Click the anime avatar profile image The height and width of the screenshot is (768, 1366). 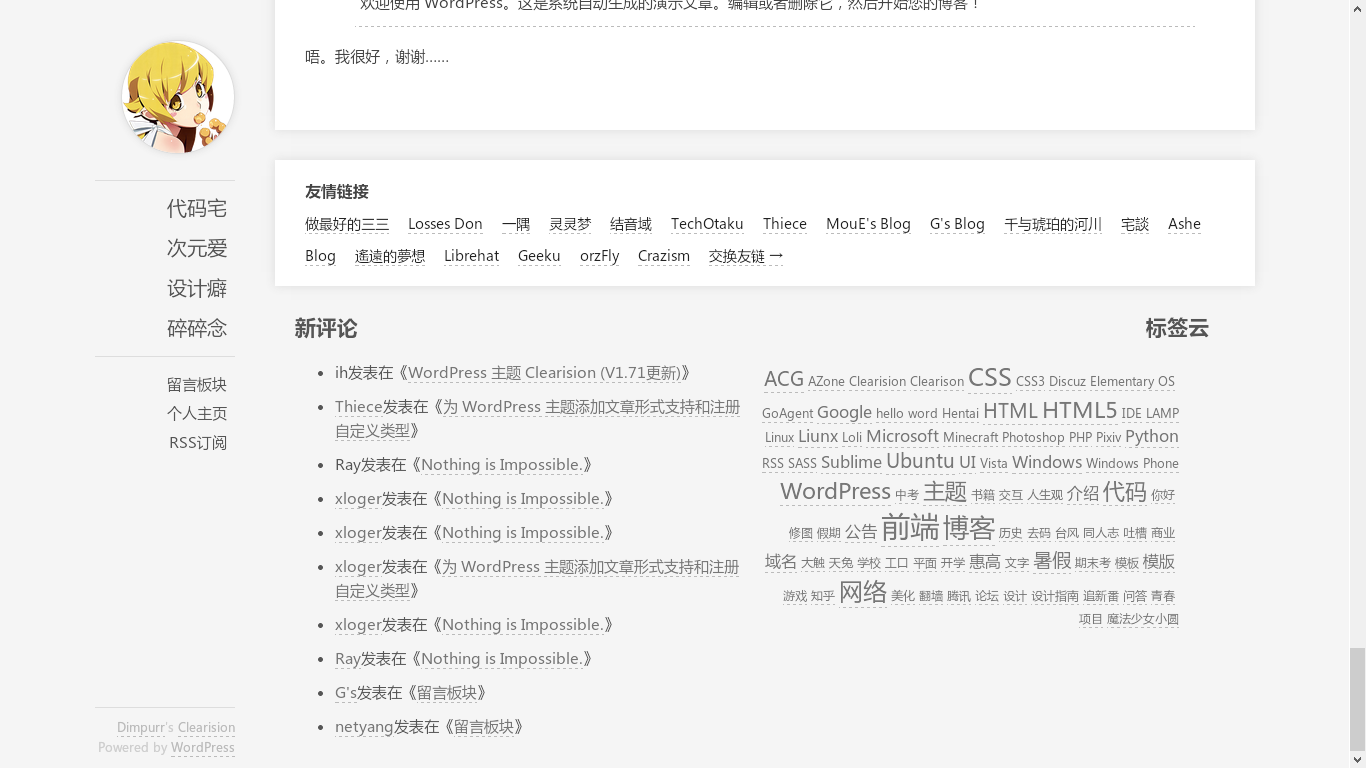[x=178, y=97]
